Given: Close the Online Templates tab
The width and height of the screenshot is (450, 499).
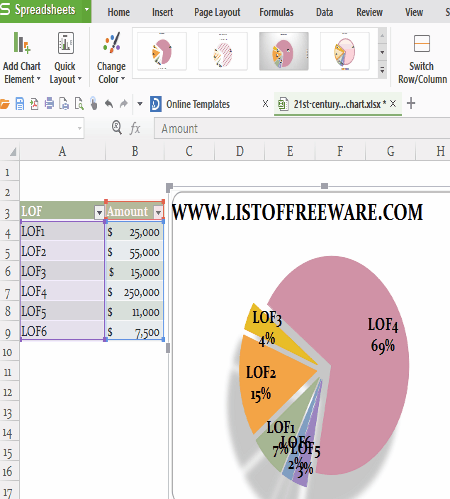Looking at the screenshot, I should tap(265, 104).
